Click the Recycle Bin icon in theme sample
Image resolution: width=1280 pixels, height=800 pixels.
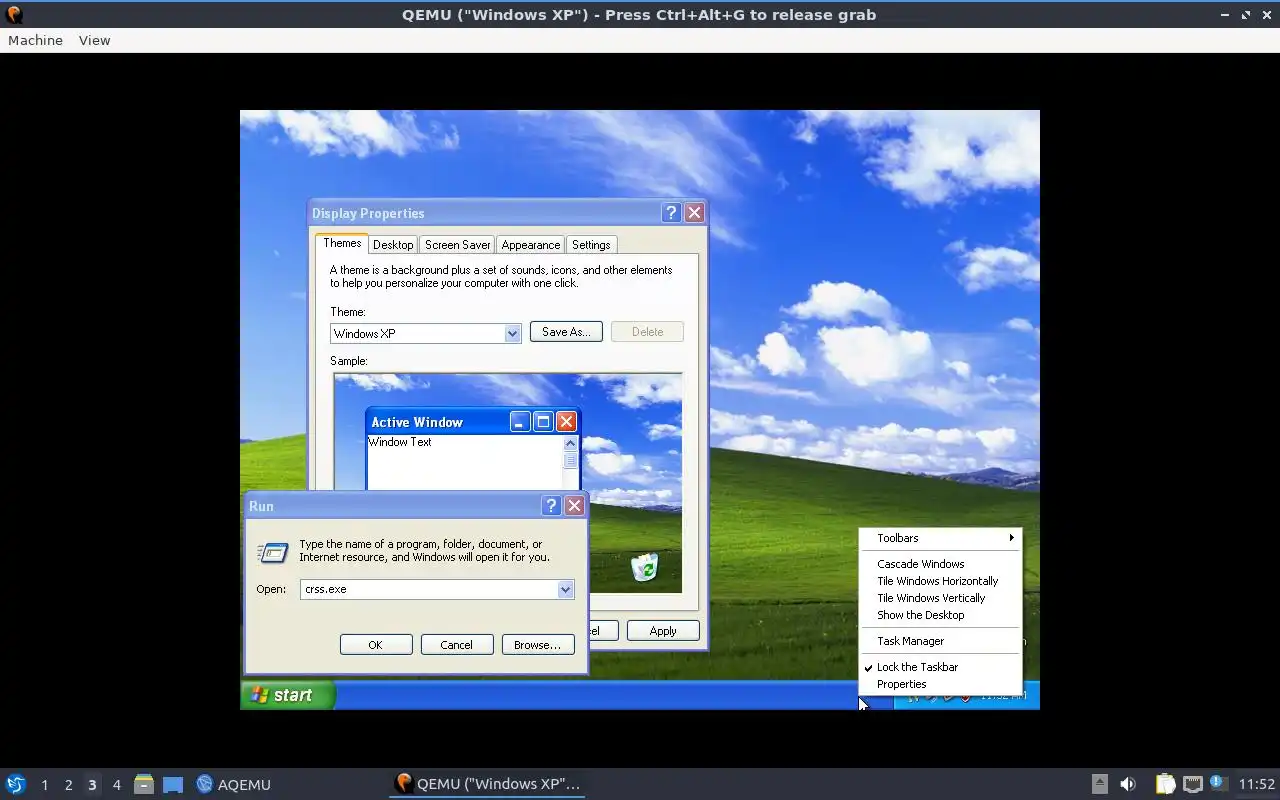coord(646,567)
